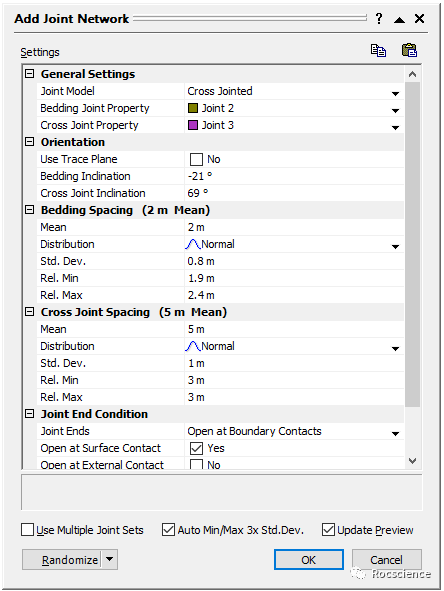The height and width of the screenshot is (591, 444).
Task: Close the Add Joint Network dialog
Action: click(x=419, y=18)
